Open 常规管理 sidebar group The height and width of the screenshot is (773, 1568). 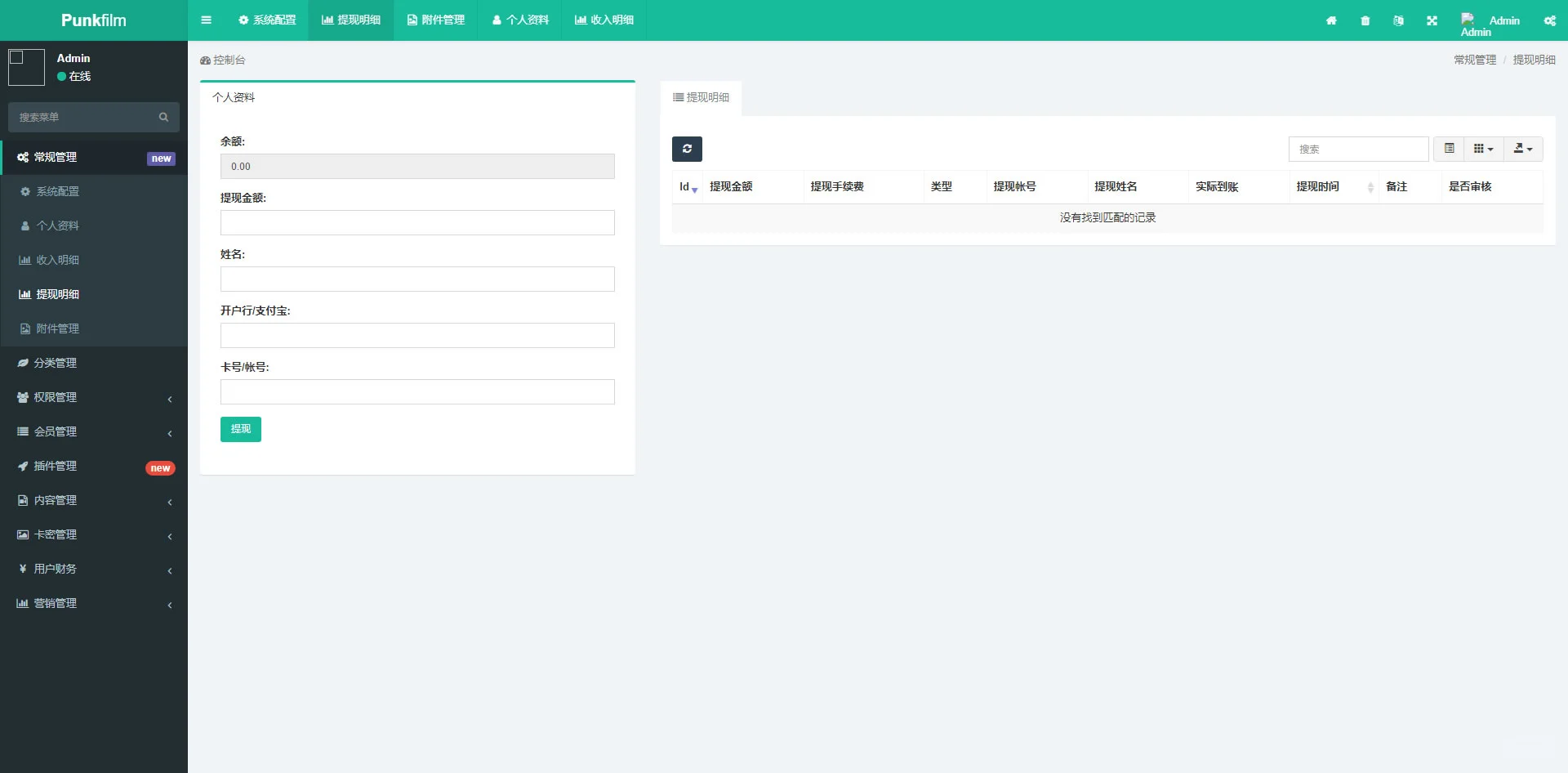[94, 157]
